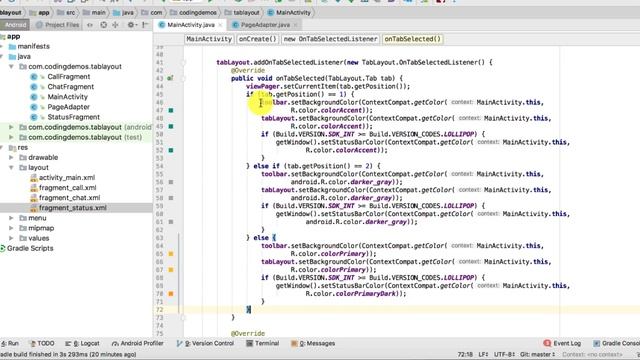Screen dimensions: 640x360
Task: Open the Messages tool window
Action: pos(313,343)
